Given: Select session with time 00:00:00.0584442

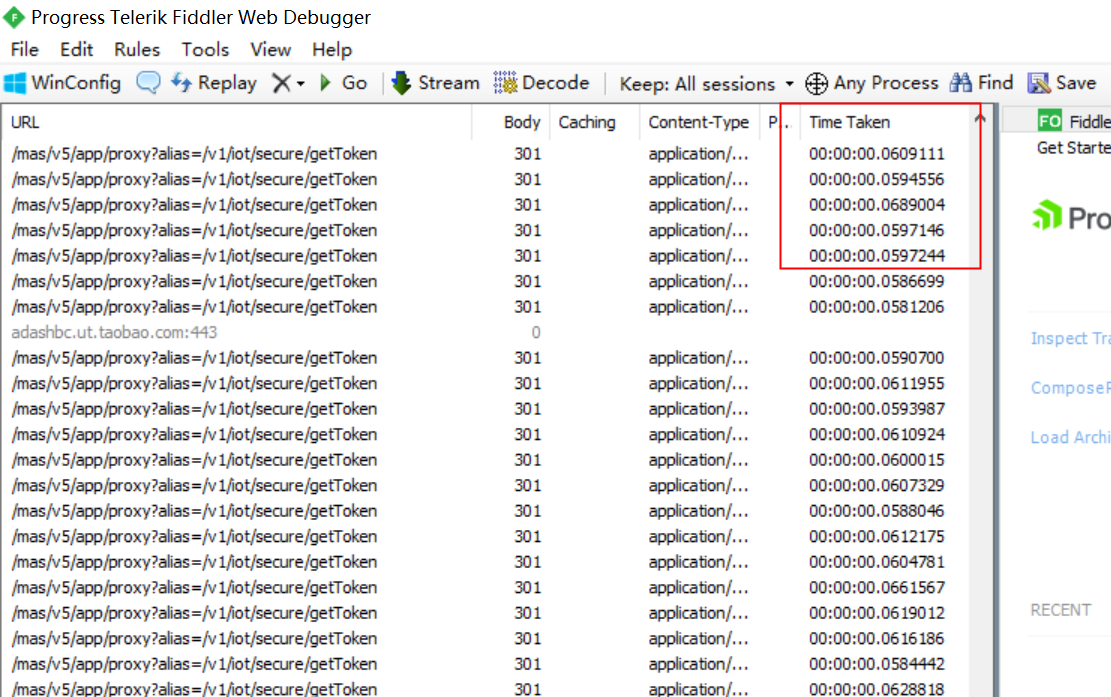Looking at the screenshot, I should click(485, 664).
